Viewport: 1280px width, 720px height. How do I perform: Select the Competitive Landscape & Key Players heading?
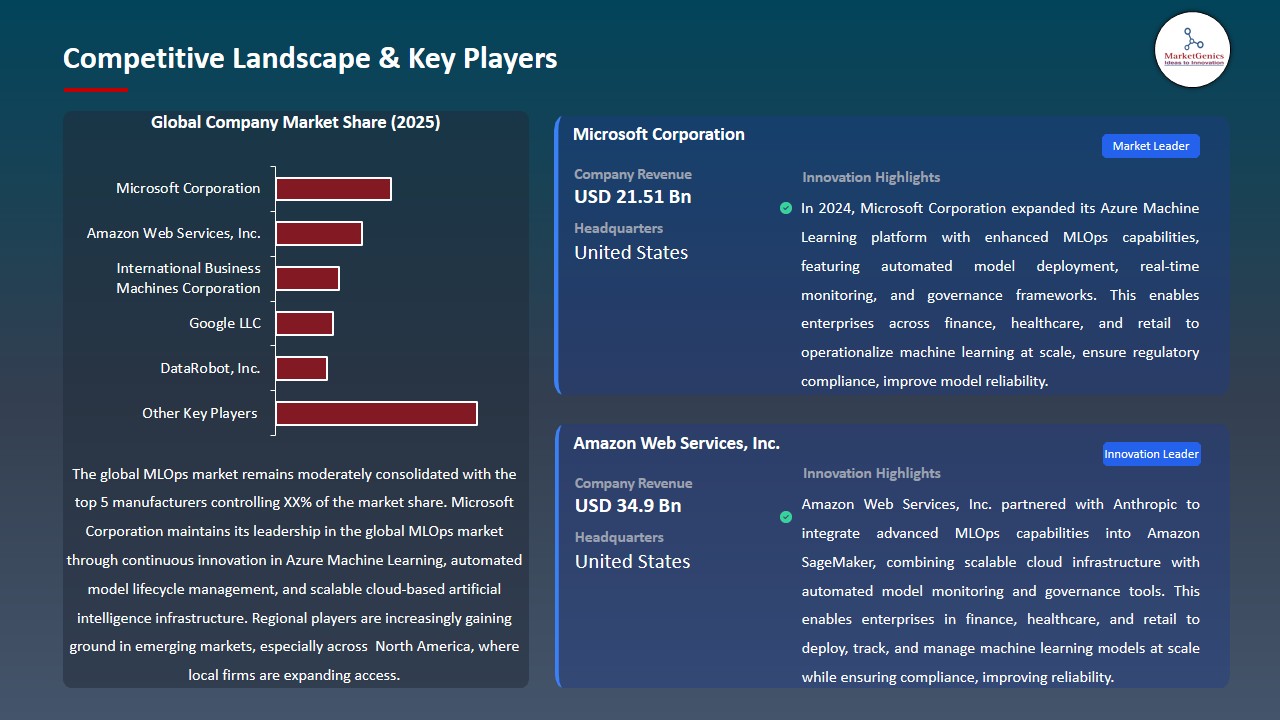click(310, 58)
